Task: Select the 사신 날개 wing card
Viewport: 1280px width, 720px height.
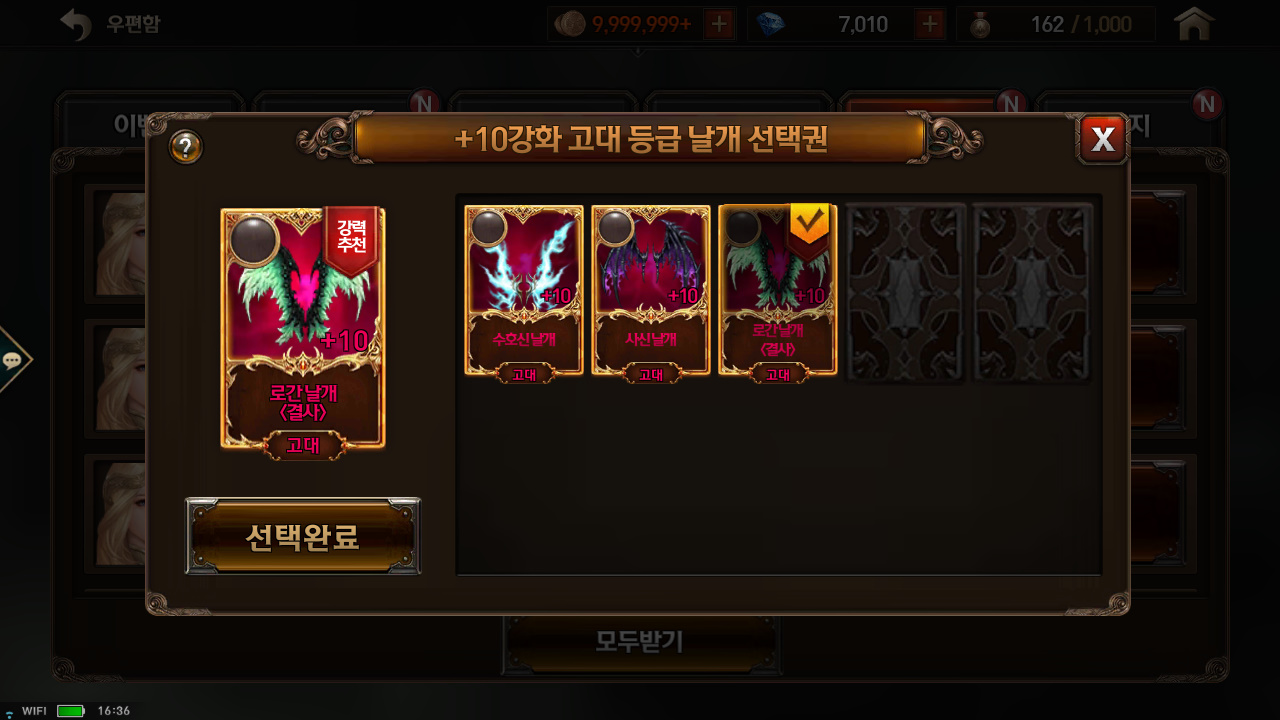Action: point(651,290)
